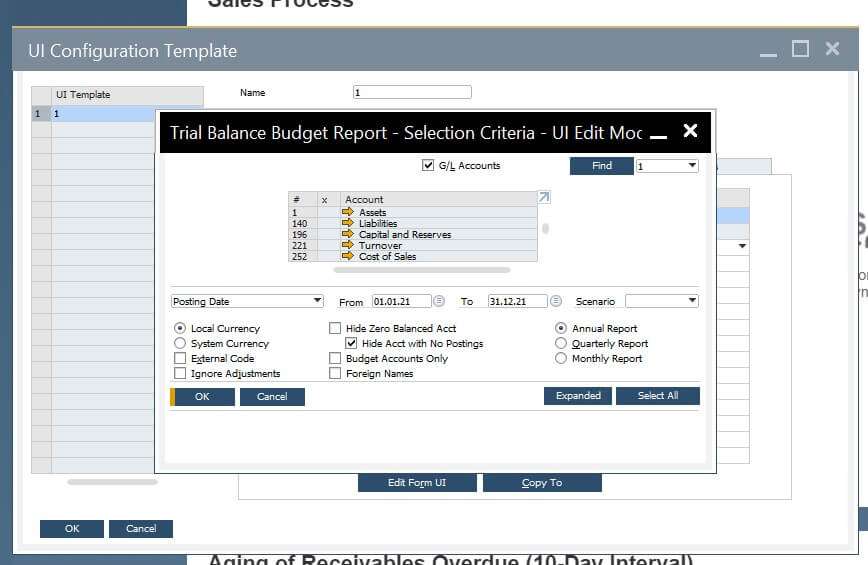Click the Edit Form UI button

(x=417, y=483)
